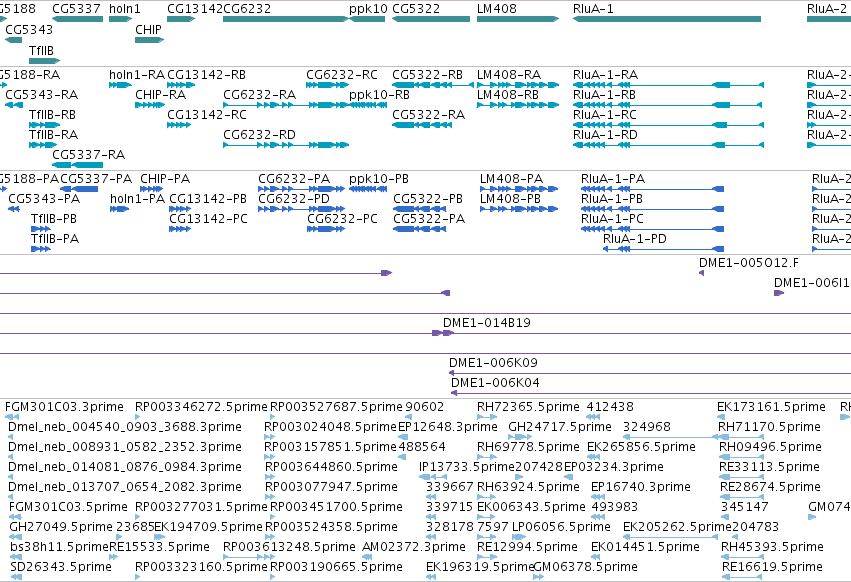Open transcript LM408-RB
The image size is (851, 582).
coord(507,94)
